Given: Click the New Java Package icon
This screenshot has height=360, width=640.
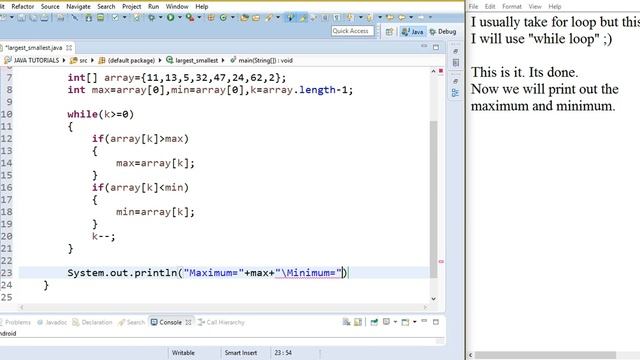Looking at the screenshot, I should point(211,18).
